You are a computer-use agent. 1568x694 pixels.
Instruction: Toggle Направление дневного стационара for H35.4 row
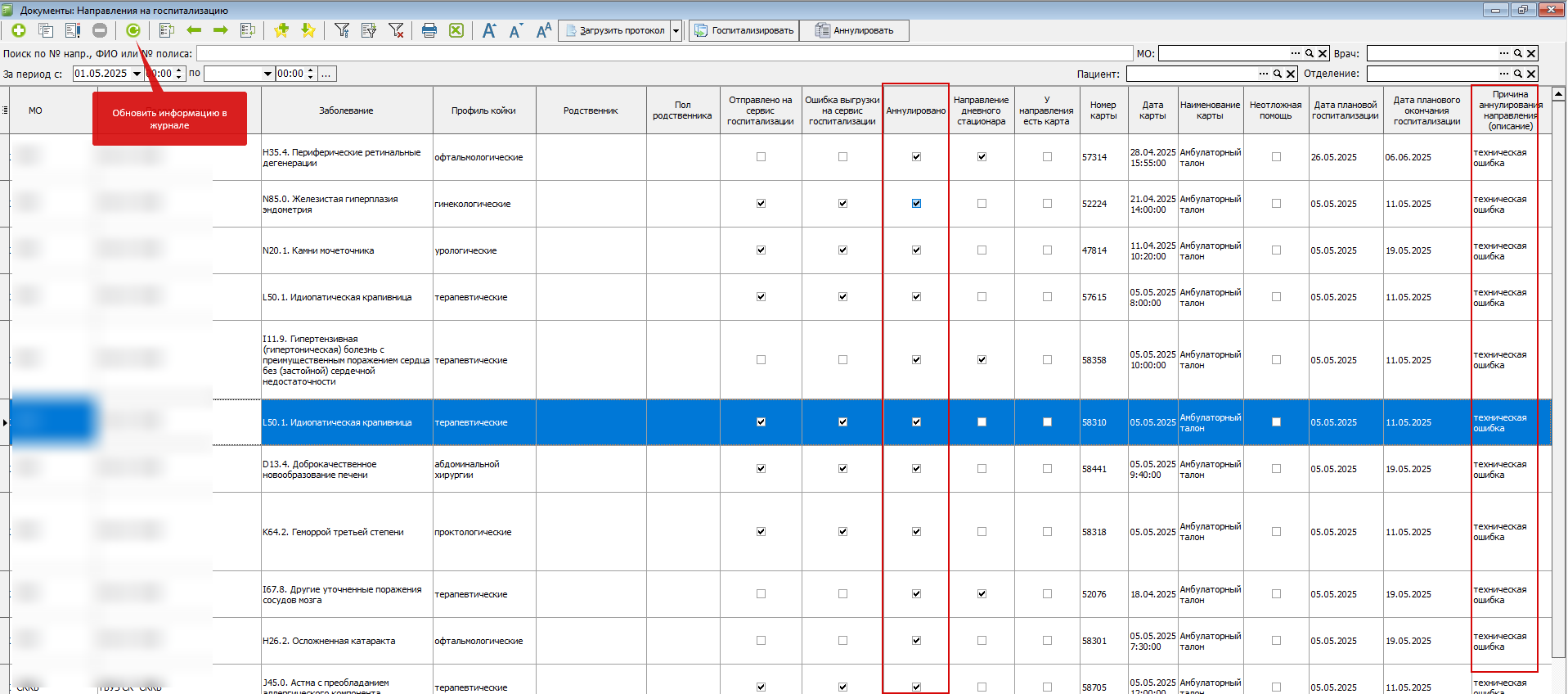click(982, 157)
